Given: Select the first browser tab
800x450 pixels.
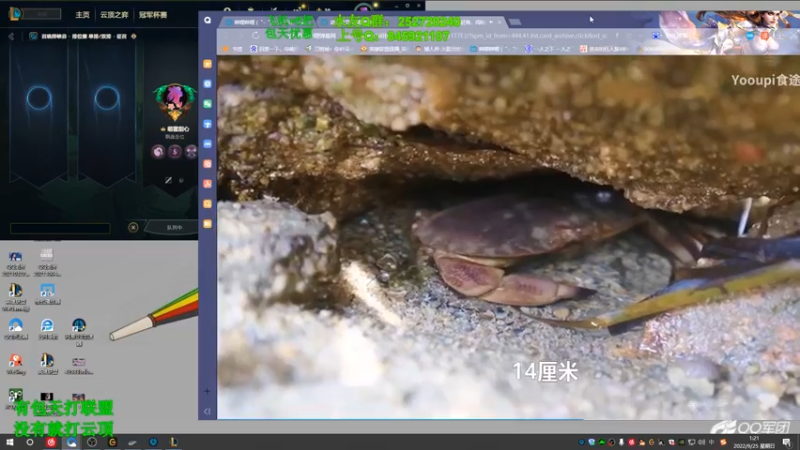Looking at the screenshot, I should pos(268,22).
